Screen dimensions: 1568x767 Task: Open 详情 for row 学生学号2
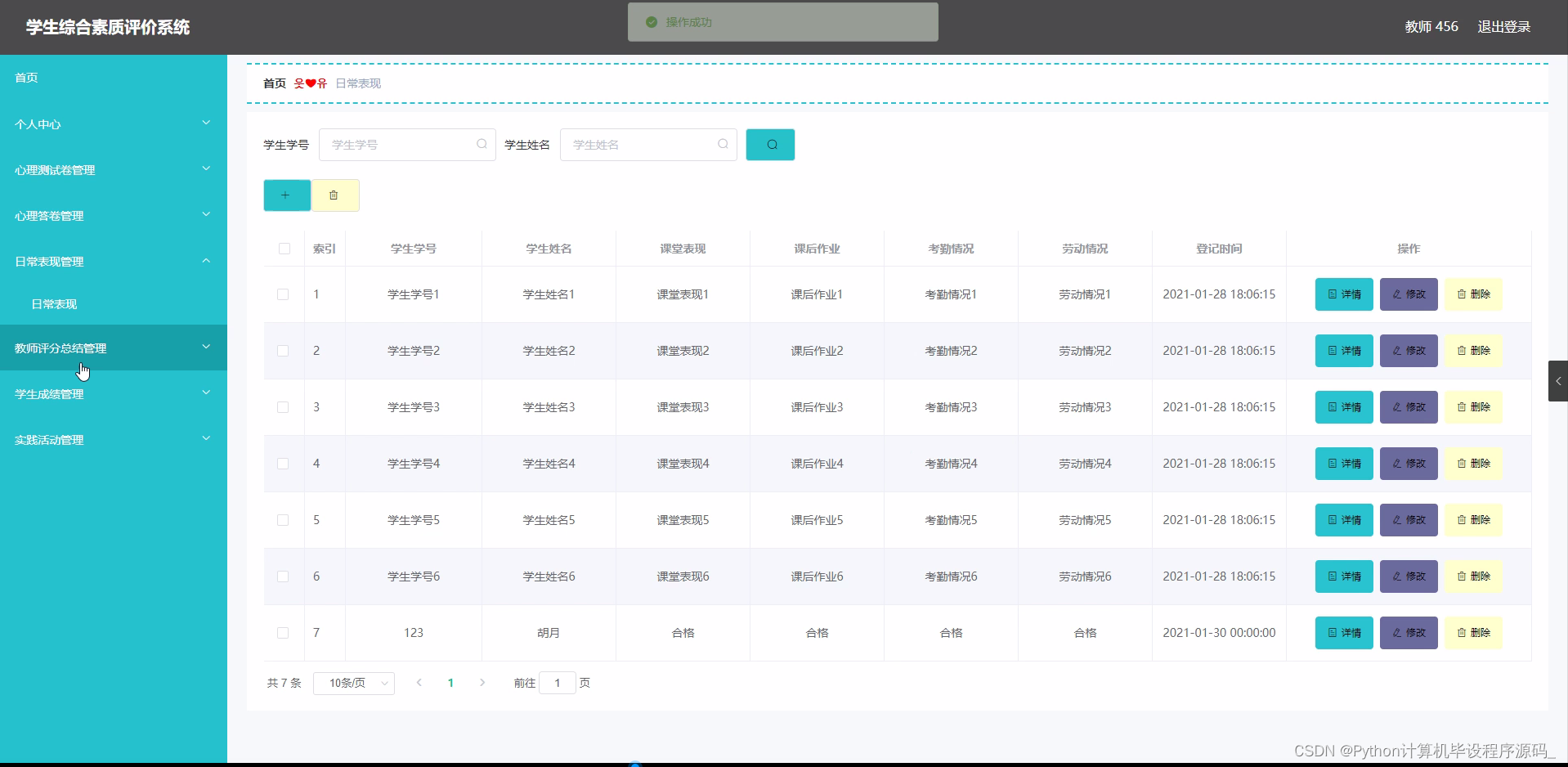click(1344, 351)
